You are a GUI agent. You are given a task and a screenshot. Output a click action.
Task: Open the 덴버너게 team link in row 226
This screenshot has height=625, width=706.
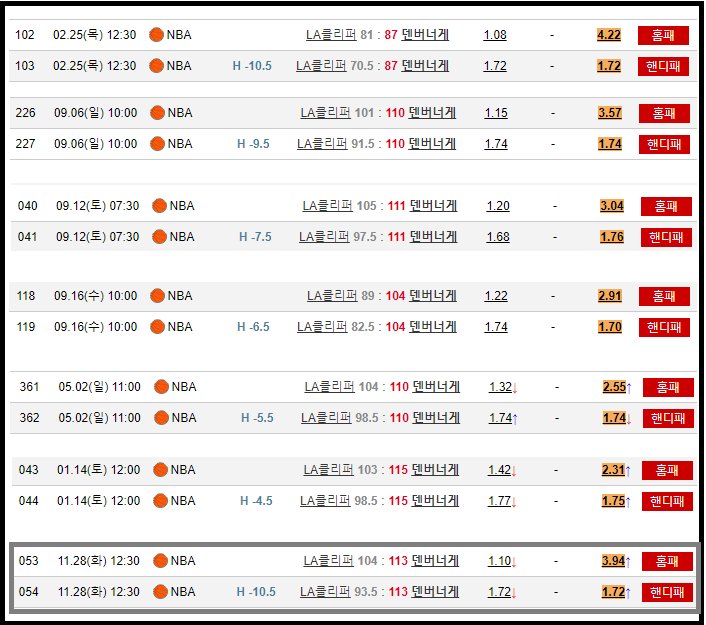(x=432, y=113)
